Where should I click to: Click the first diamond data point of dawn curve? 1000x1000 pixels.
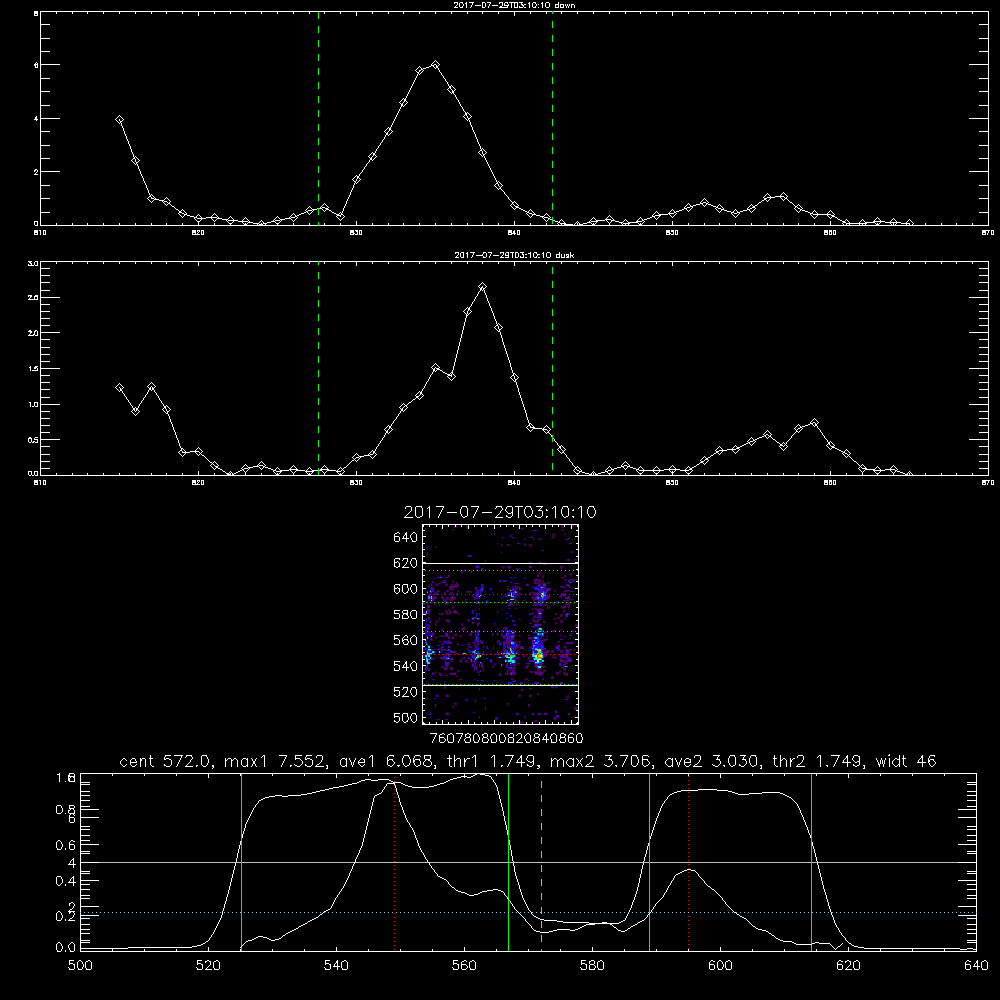tap(119, 119)
